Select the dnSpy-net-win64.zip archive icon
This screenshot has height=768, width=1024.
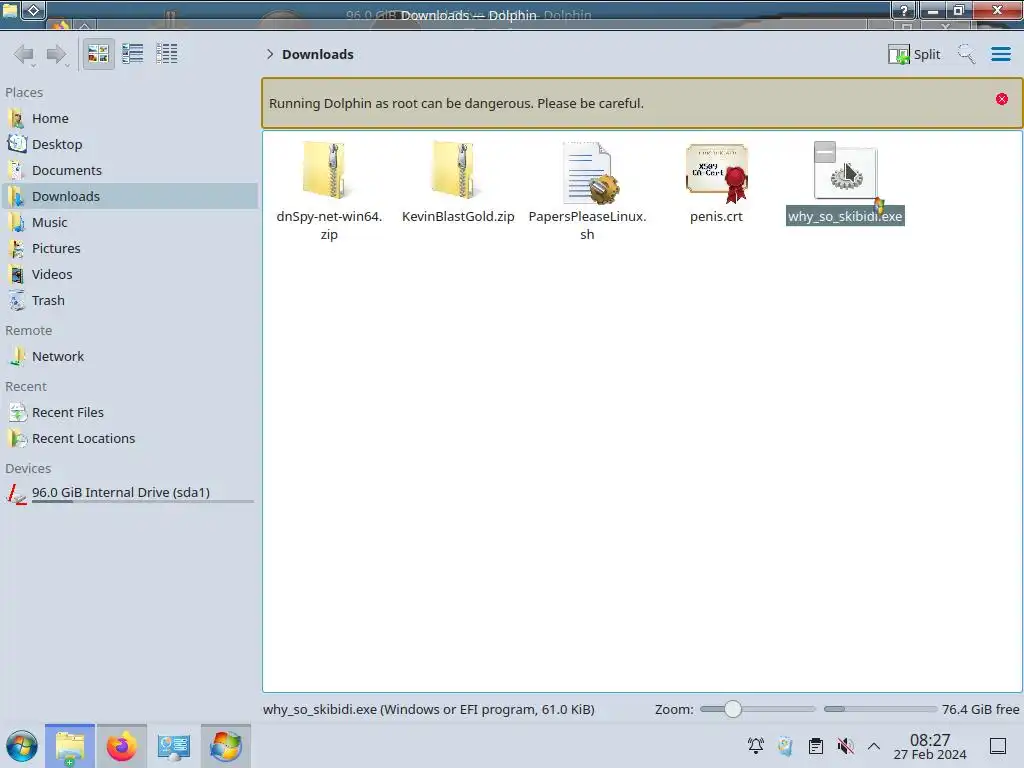328,171
